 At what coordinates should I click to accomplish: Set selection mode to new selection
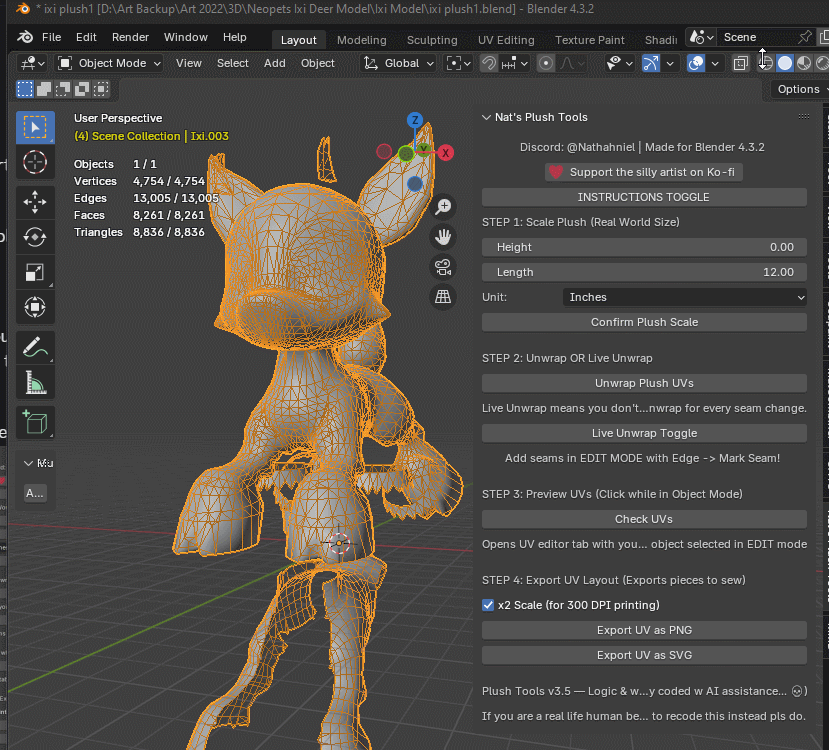pos(25,89)
